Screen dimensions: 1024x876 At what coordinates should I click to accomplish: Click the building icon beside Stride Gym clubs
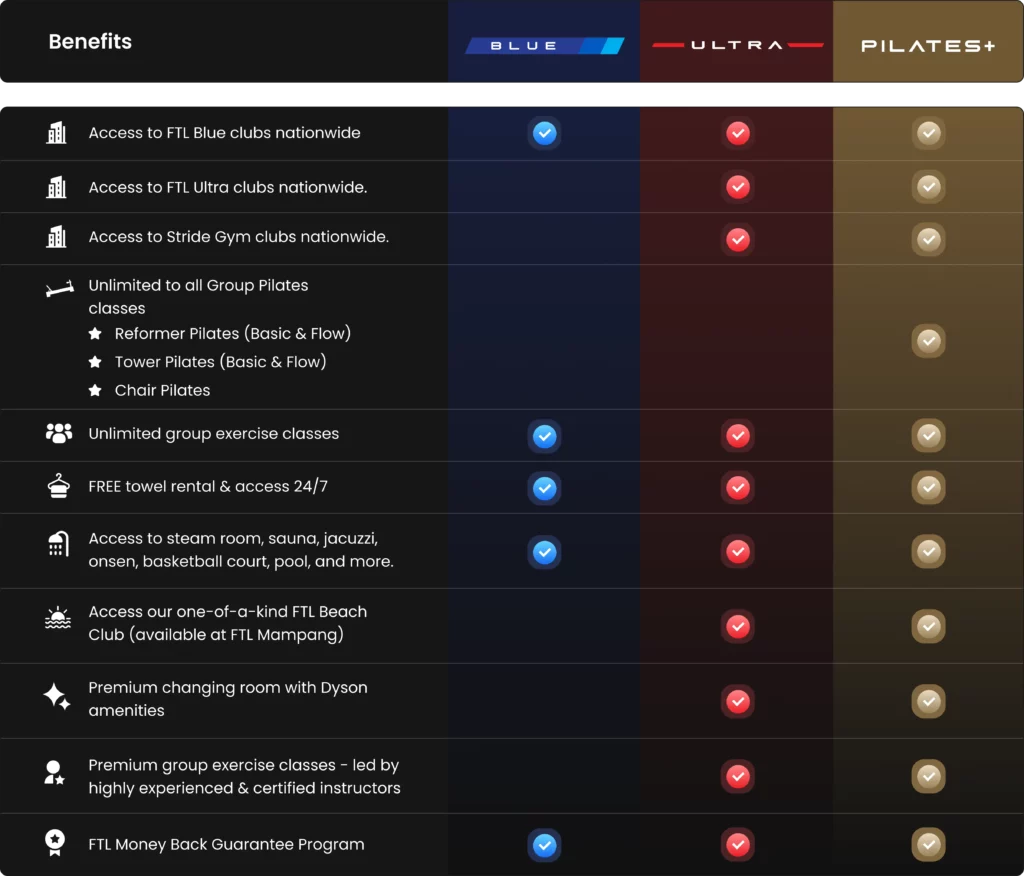[x=57, y=237]
